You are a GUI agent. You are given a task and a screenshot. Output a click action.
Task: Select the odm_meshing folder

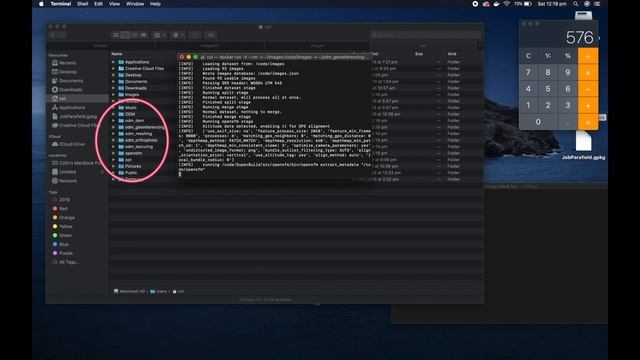(x=135, y=134)
